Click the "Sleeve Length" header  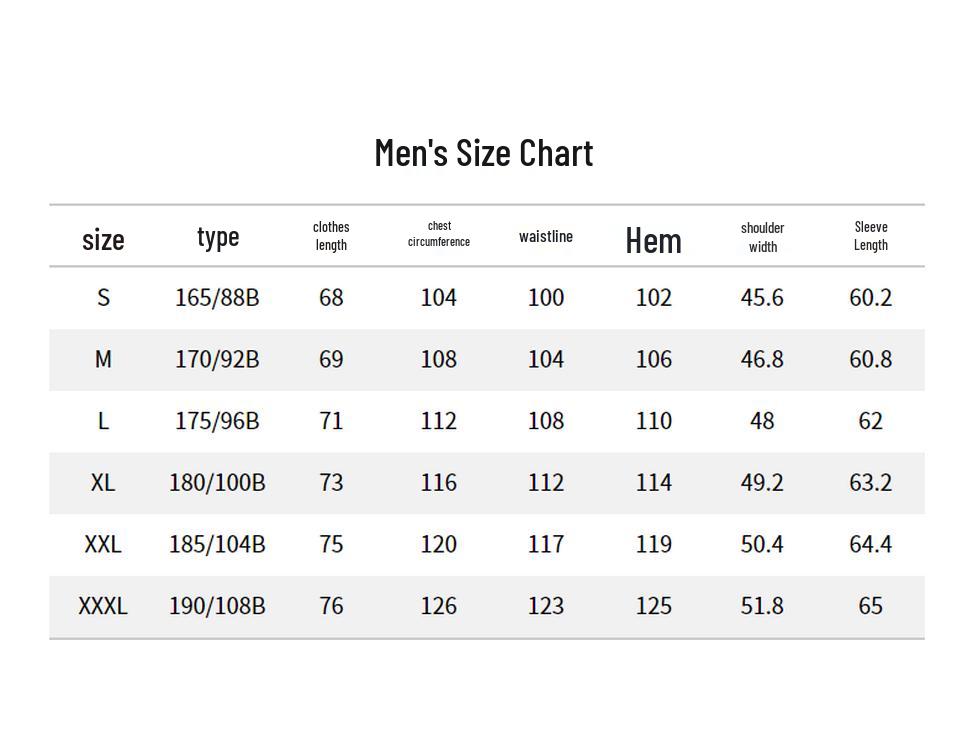click(x=870, y=236)
